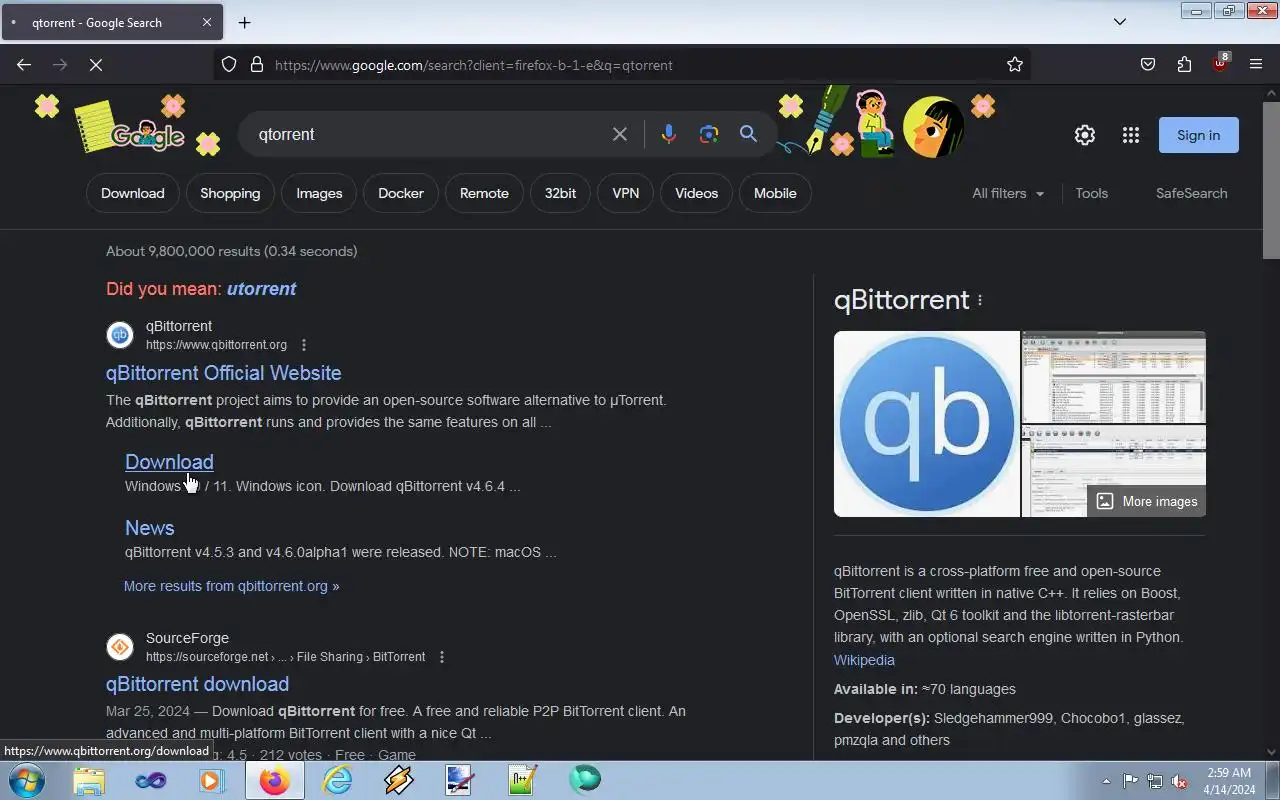Select the Shopping filter chip

point(230,193)
